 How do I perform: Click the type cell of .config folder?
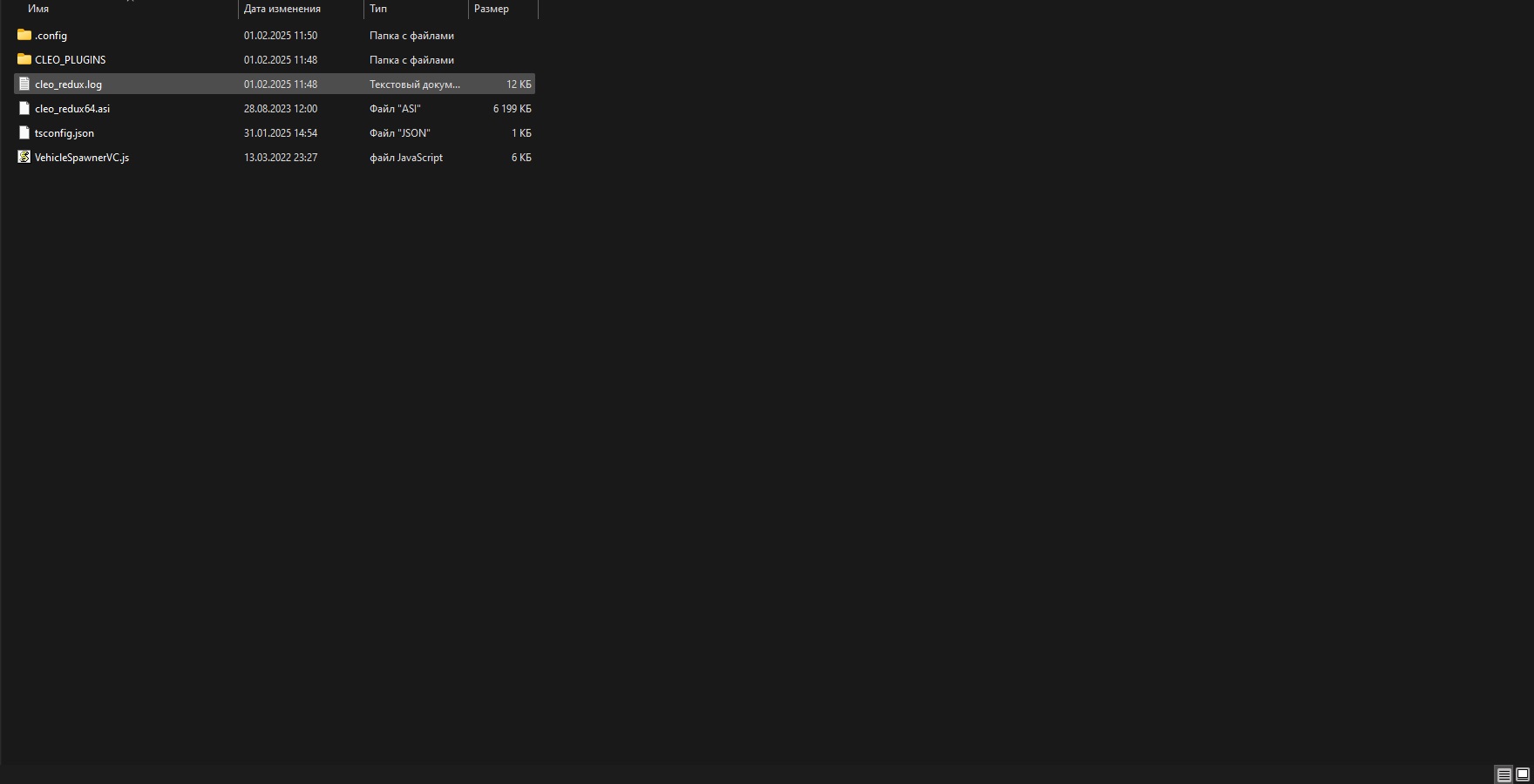pyautogui.click(x=411, y=36)
